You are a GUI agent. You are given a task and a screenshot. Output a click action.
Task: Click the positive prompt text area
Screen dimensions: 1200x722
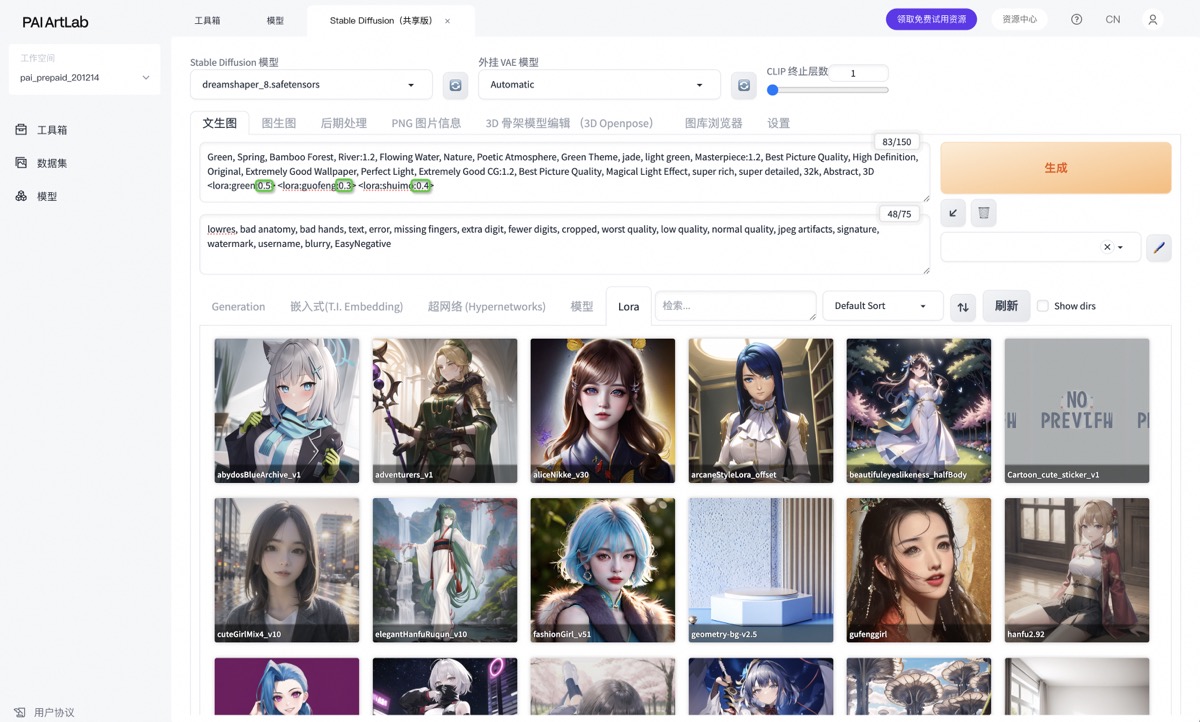tap(565, 172)
